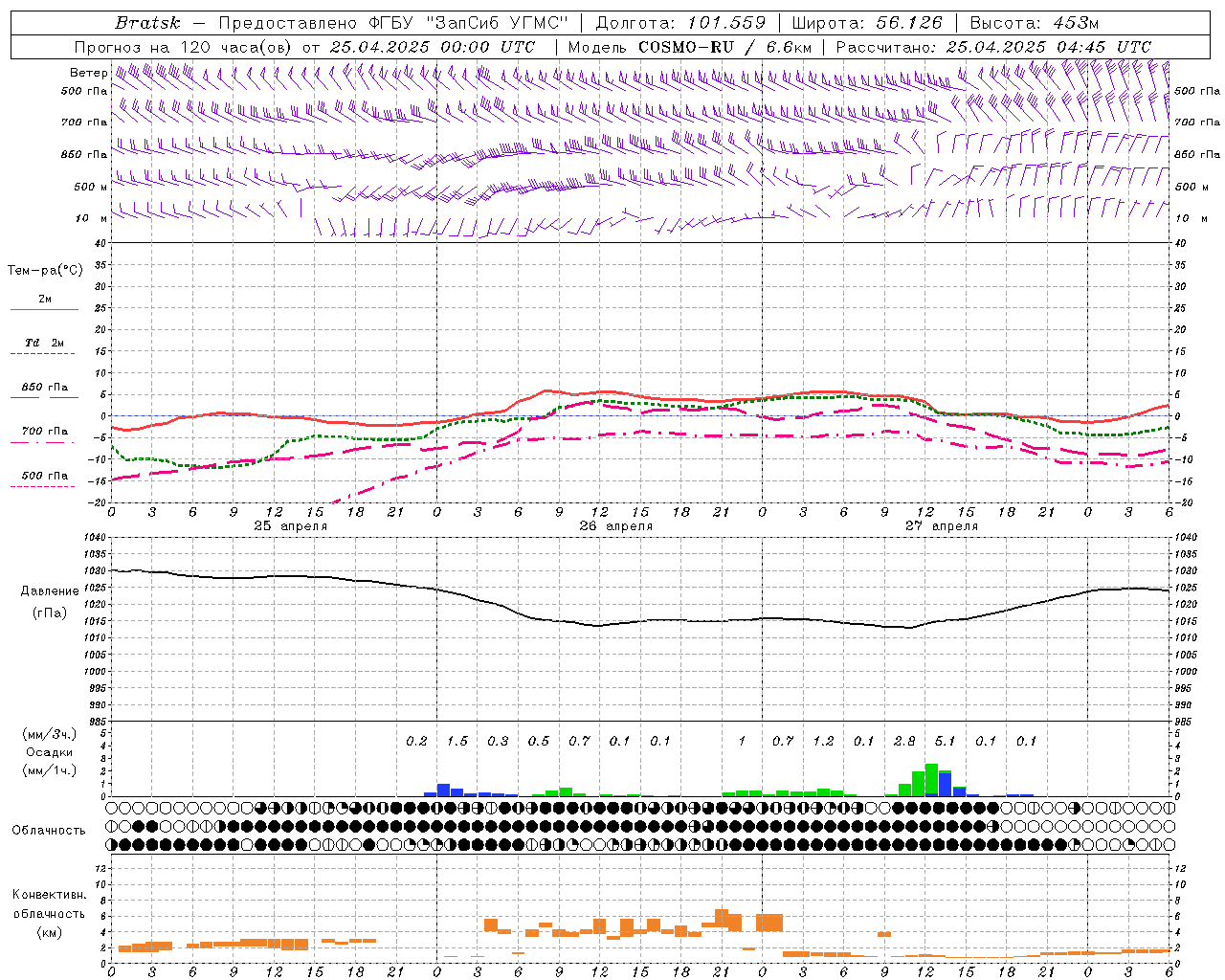Click the "Облачность" cloud cover label
The width and height of the screenshot is (1225, 980).
[48, 831]
